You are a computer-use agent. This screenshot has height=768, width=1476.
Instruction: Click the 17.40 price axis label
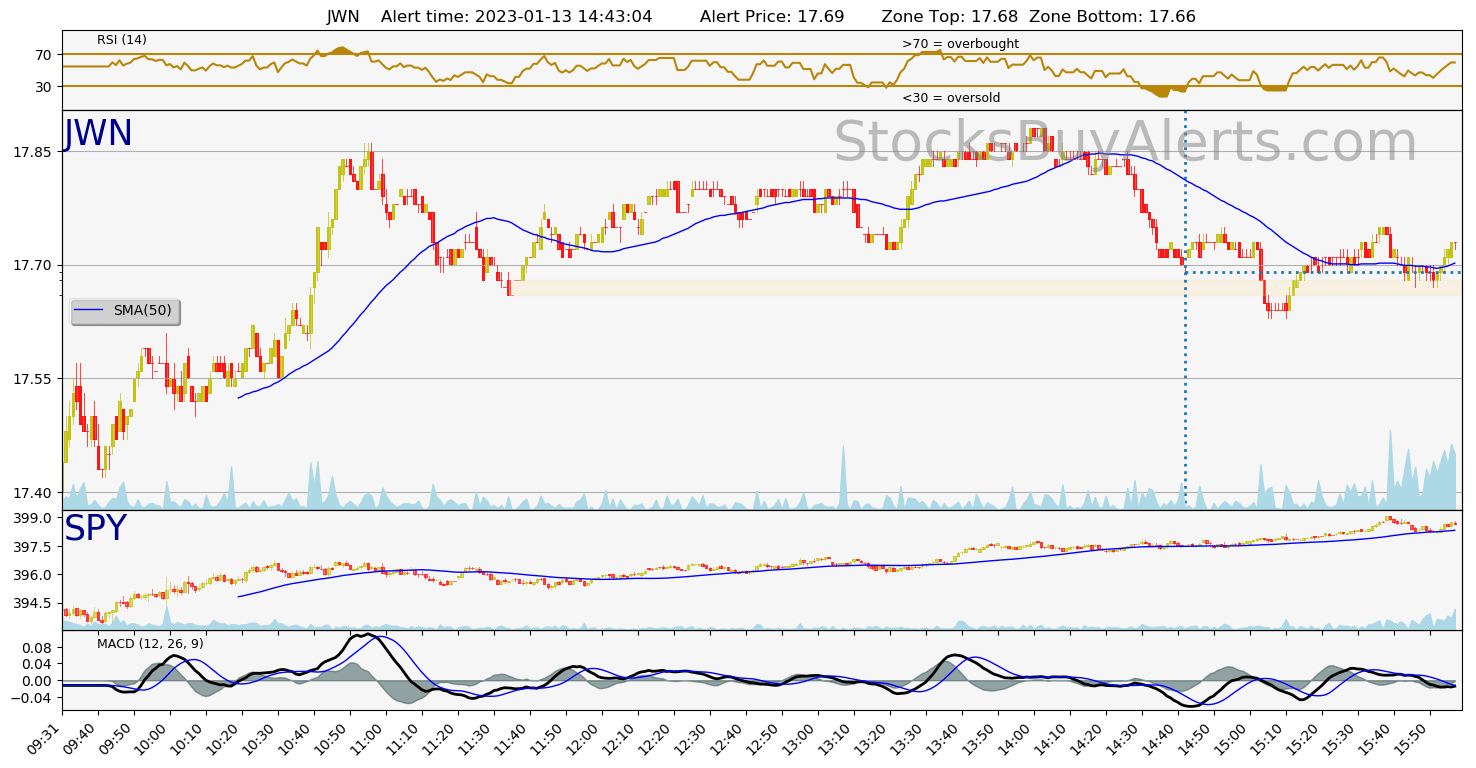point(32,493)
